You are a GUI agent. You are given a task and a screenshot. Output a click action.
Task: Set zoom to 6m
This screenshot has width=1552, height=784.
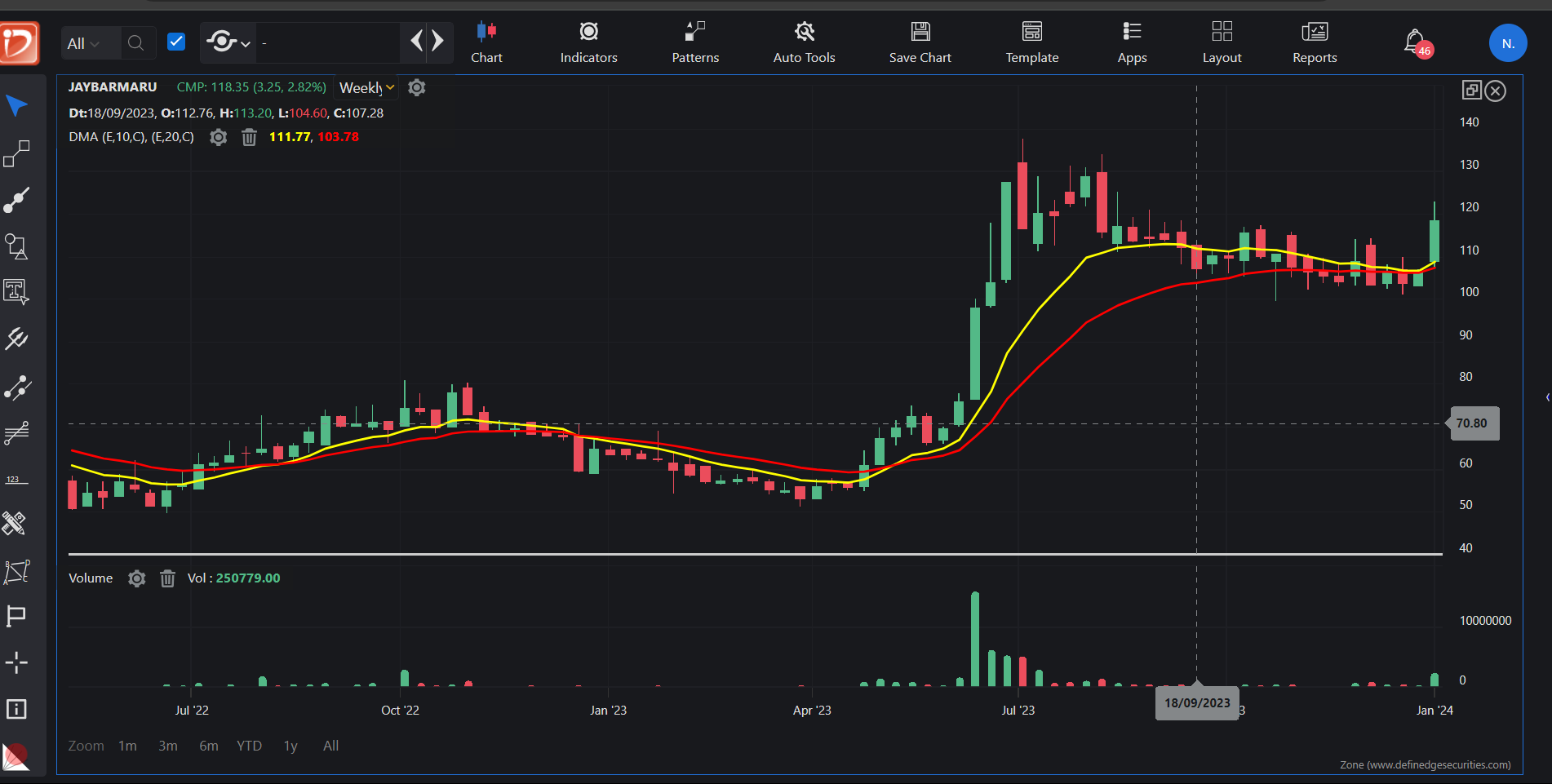pos(209,746)
